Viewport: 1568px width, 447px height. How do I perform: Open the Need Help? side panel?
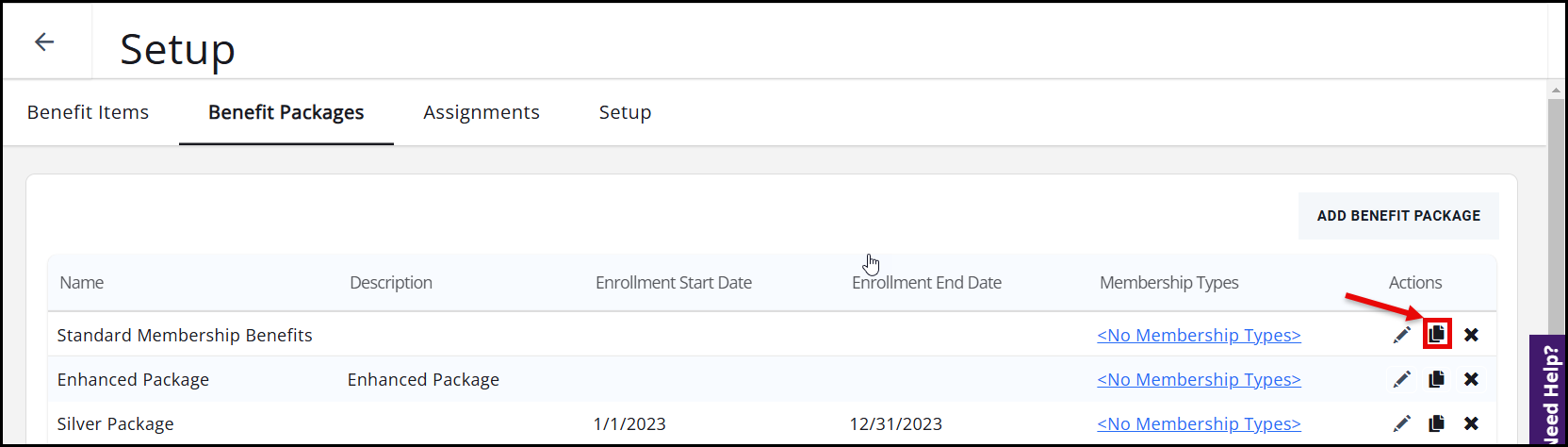point(1549,391)
